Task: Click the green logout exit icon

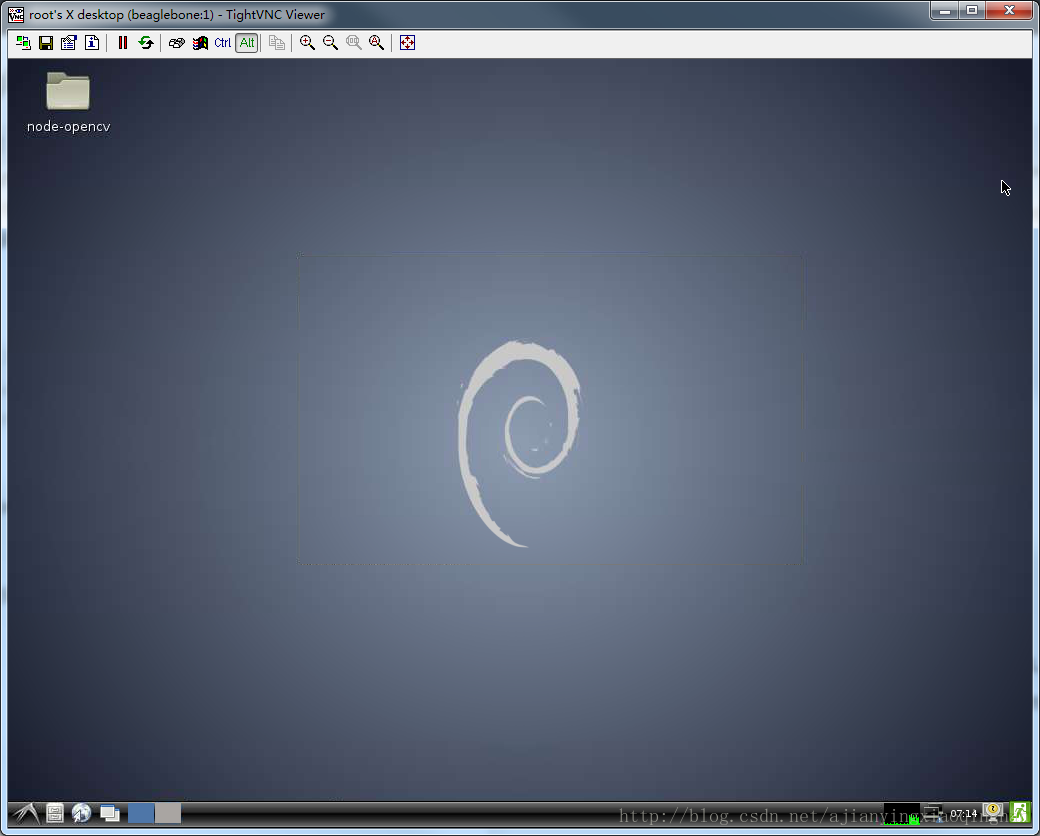Action: click(1019, 813)
